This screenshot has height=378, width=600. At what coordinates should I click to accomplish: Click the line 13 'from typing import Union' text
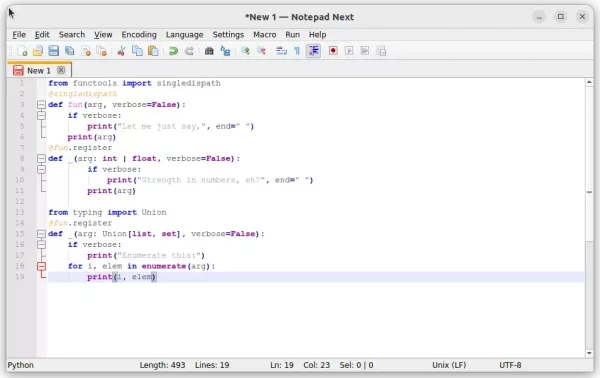pos(107,212)
